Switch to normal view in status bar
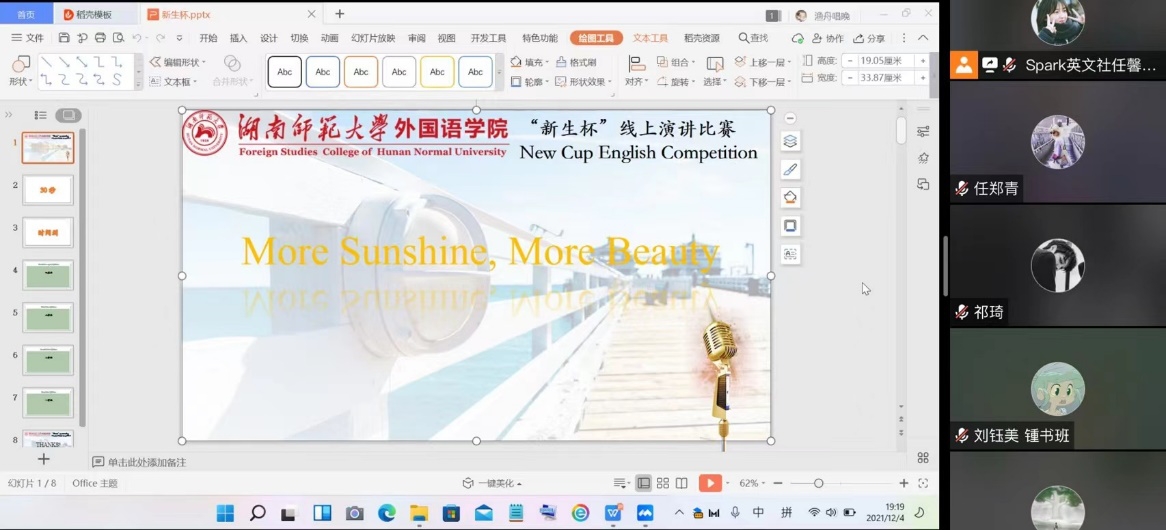 click(644, 483)
